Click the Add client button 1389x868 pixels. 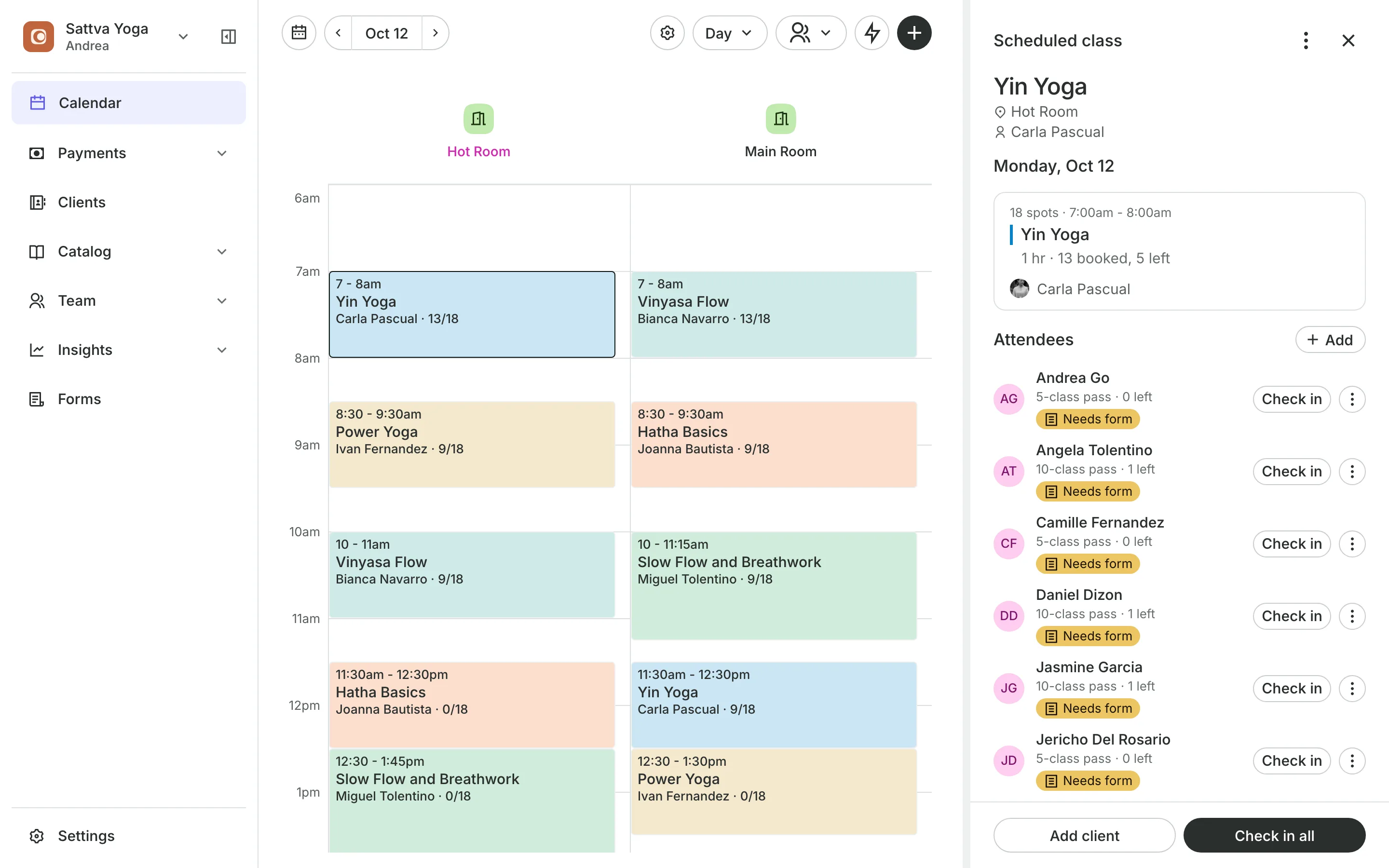click(1084, 835)
